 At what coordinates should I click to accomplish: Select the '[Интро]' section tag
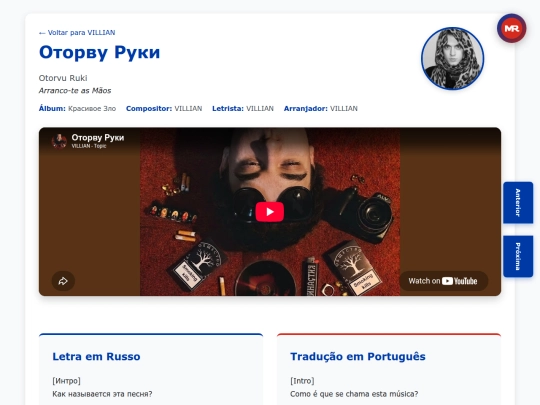tap(66, 381)
